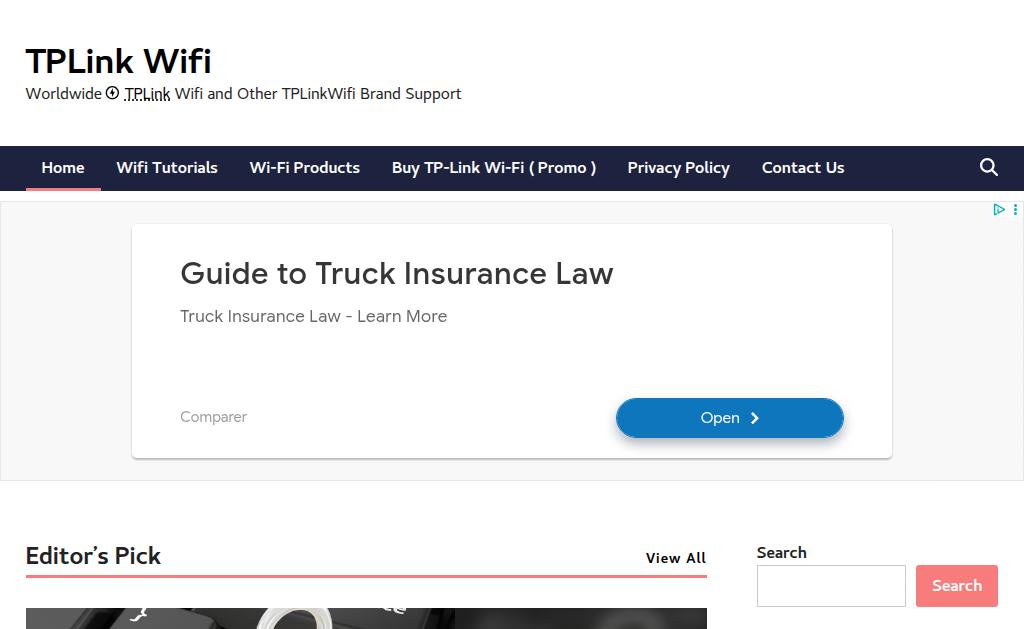Click the AdChoices triangle icon on the ad
Screen dimensions: 1024x629
pos(999,210)
